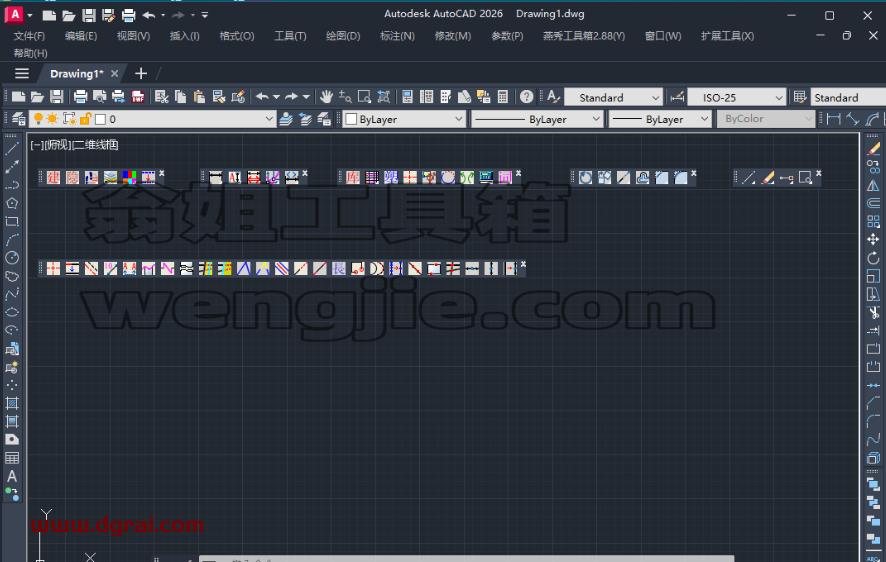
Task: Toggle layer viewport freeze icon
Action: (x=70, y=119)
